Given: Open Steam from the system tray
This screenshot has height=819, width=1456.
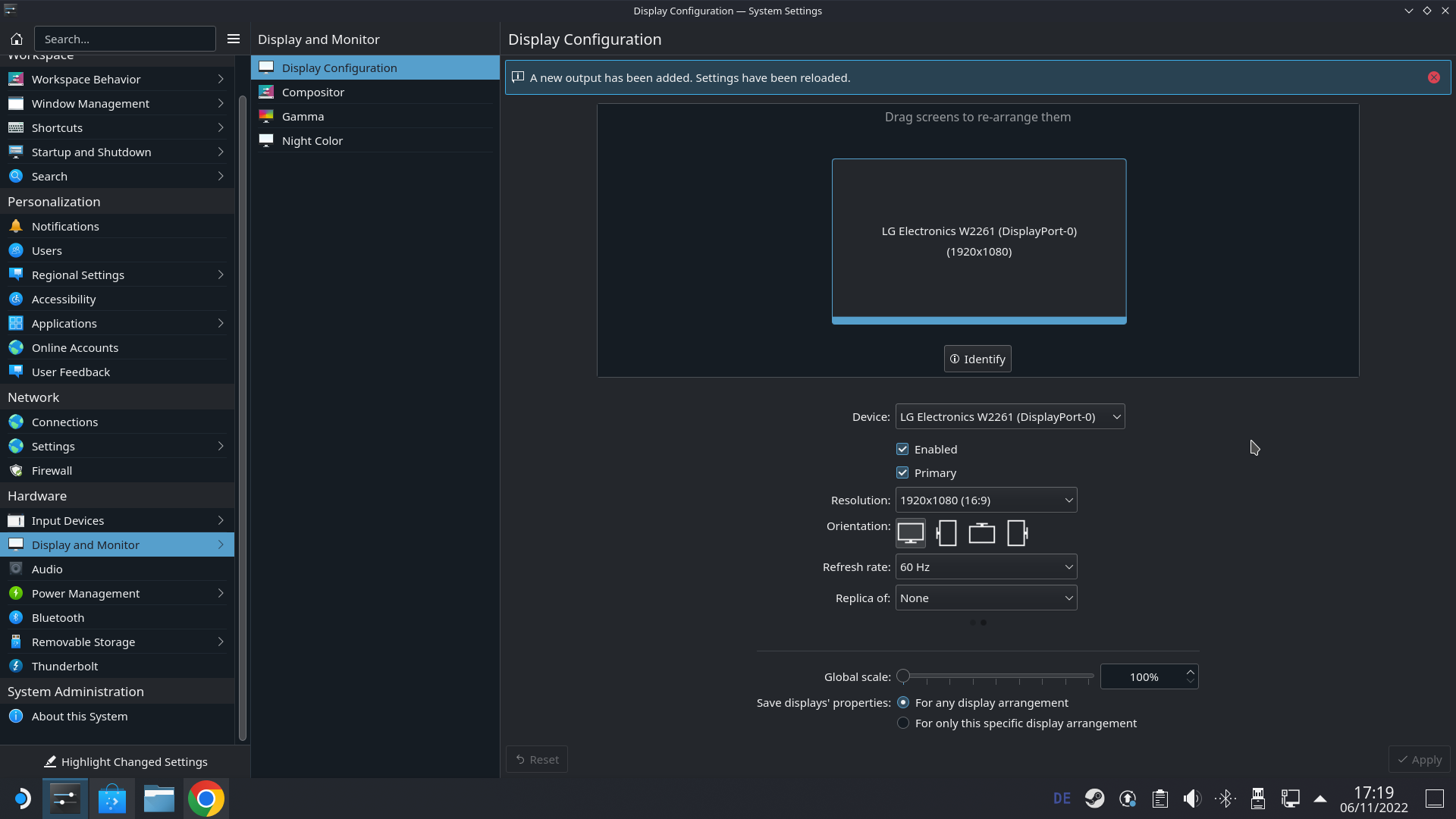Looking at the screenshot, I should tap(1094, 799).
